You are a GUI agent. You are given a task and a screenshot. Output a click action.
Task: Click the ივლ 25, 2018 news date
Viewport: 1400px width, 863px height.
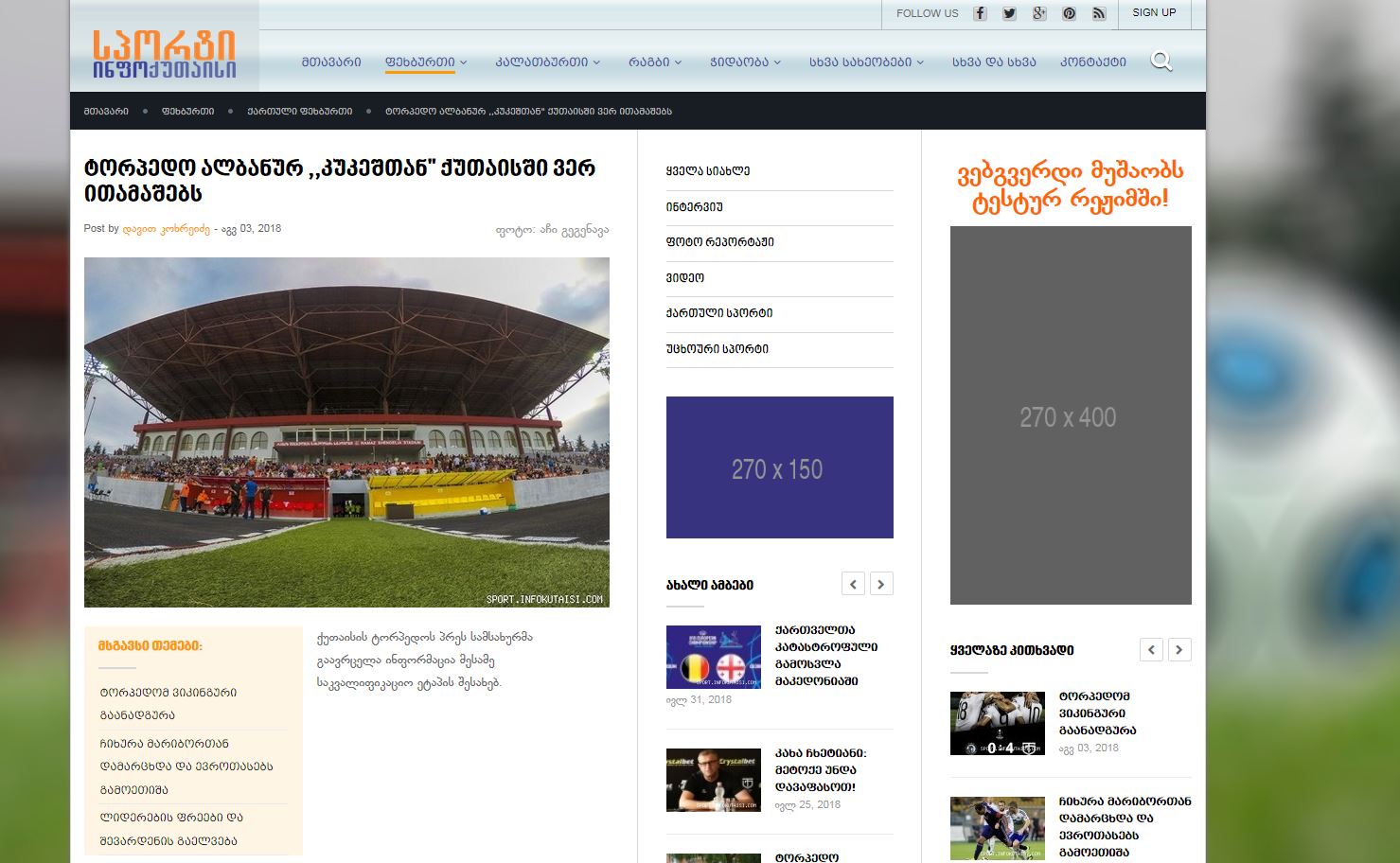[807, 805]
